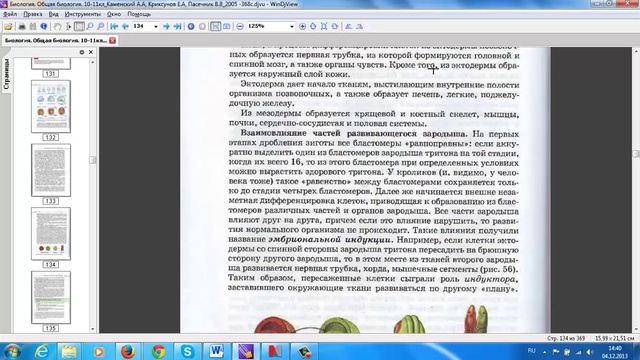
Task: Open the Правка menu
Action: point(33,14)
